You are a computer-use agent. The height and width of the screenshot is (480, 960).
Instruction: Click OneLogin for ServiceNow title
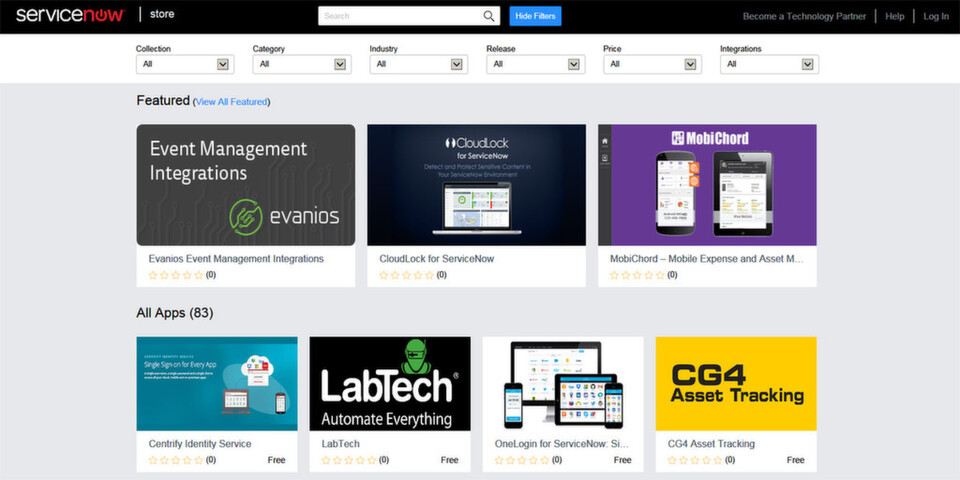click(561, 444)
